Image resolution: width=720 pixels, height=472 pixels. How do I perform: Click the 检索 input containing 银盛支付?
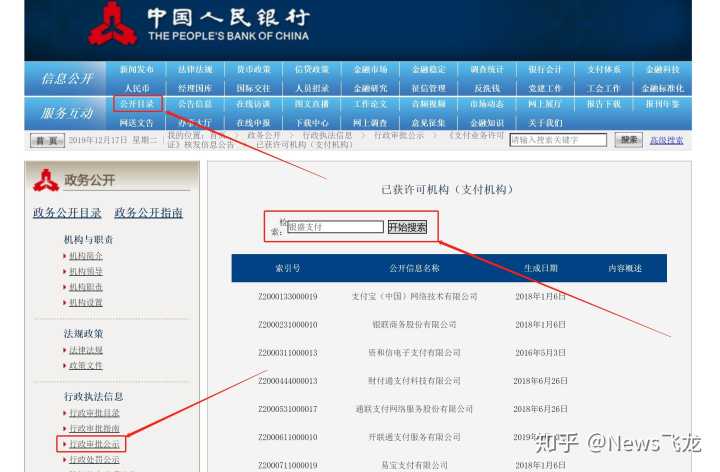coord(334,227)
